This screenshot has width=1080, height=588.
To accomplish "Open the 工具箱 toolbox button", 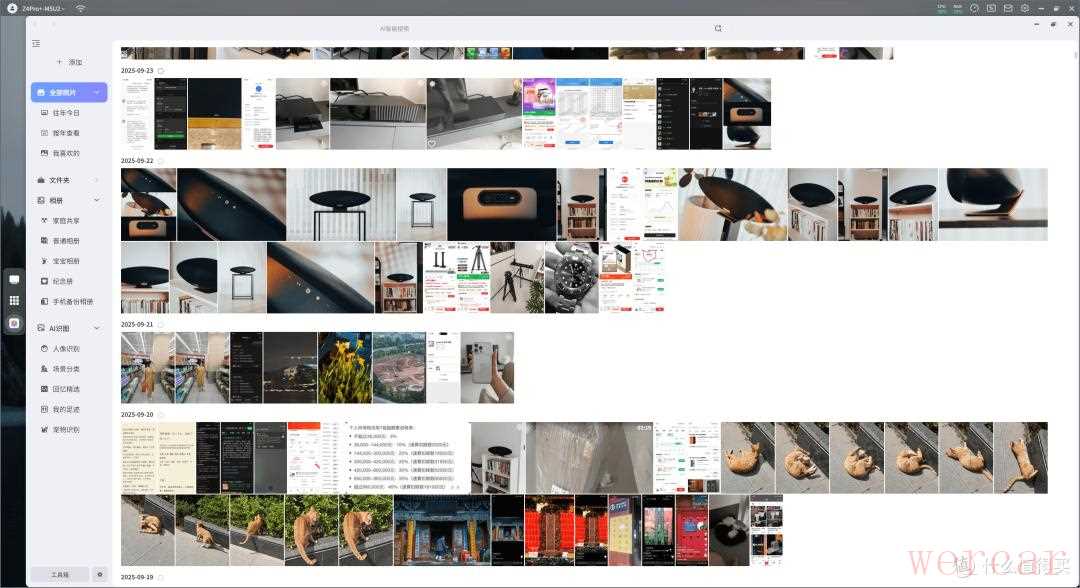I will point(60,574).
